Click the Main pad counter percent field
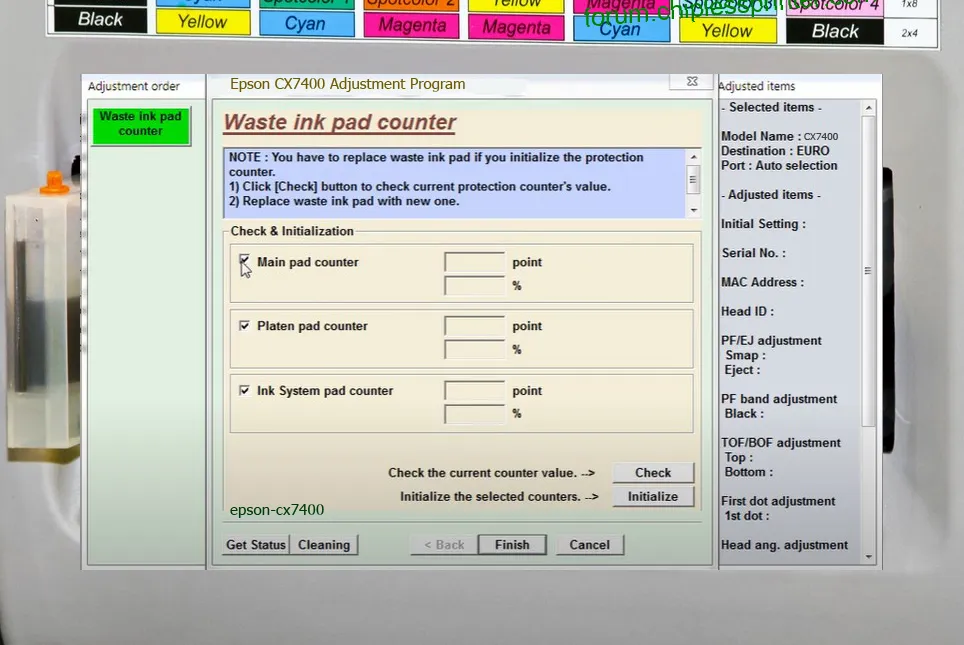 475,285
